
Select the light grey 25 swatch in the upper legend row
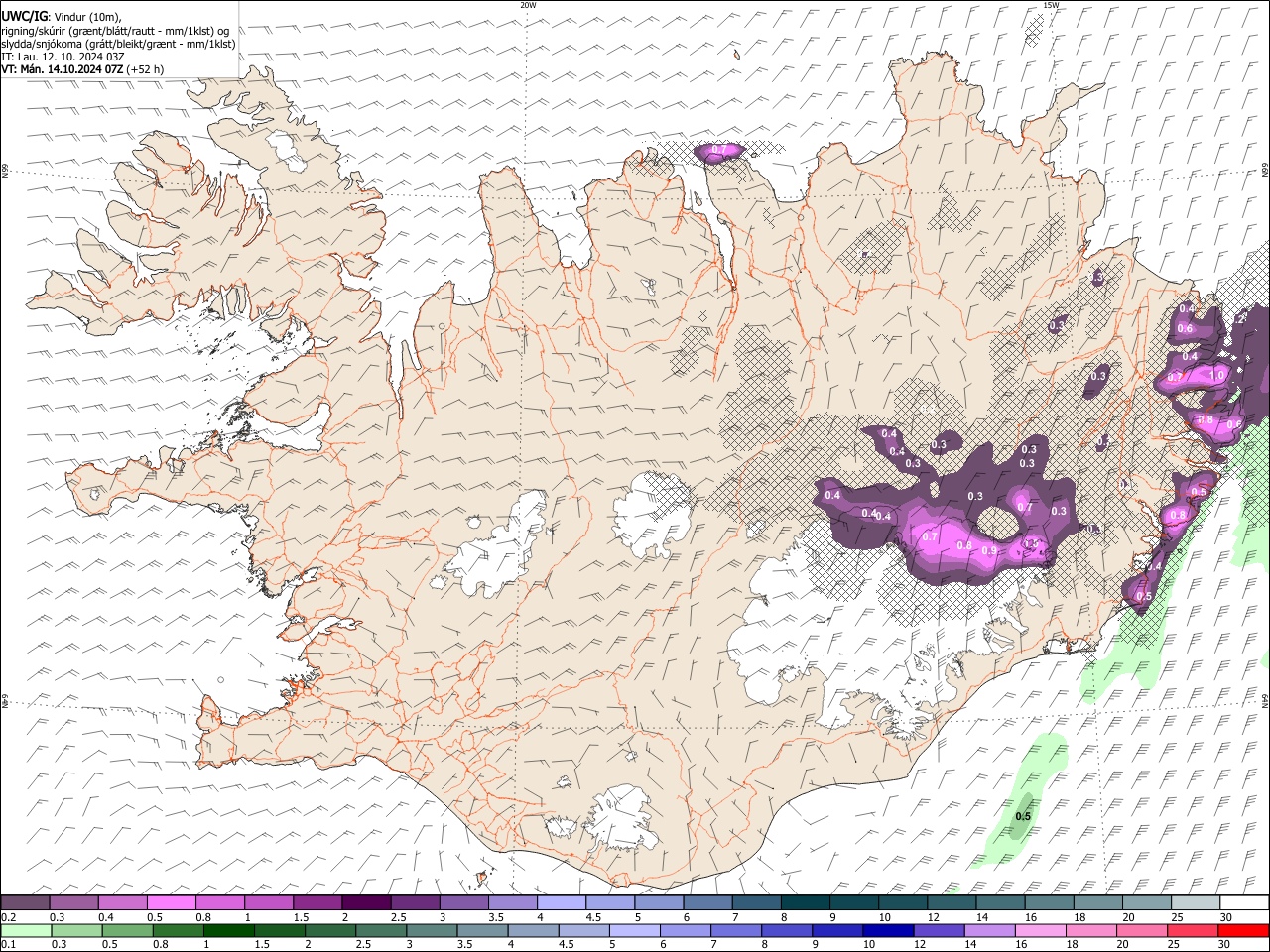[x=1197, y=903]
